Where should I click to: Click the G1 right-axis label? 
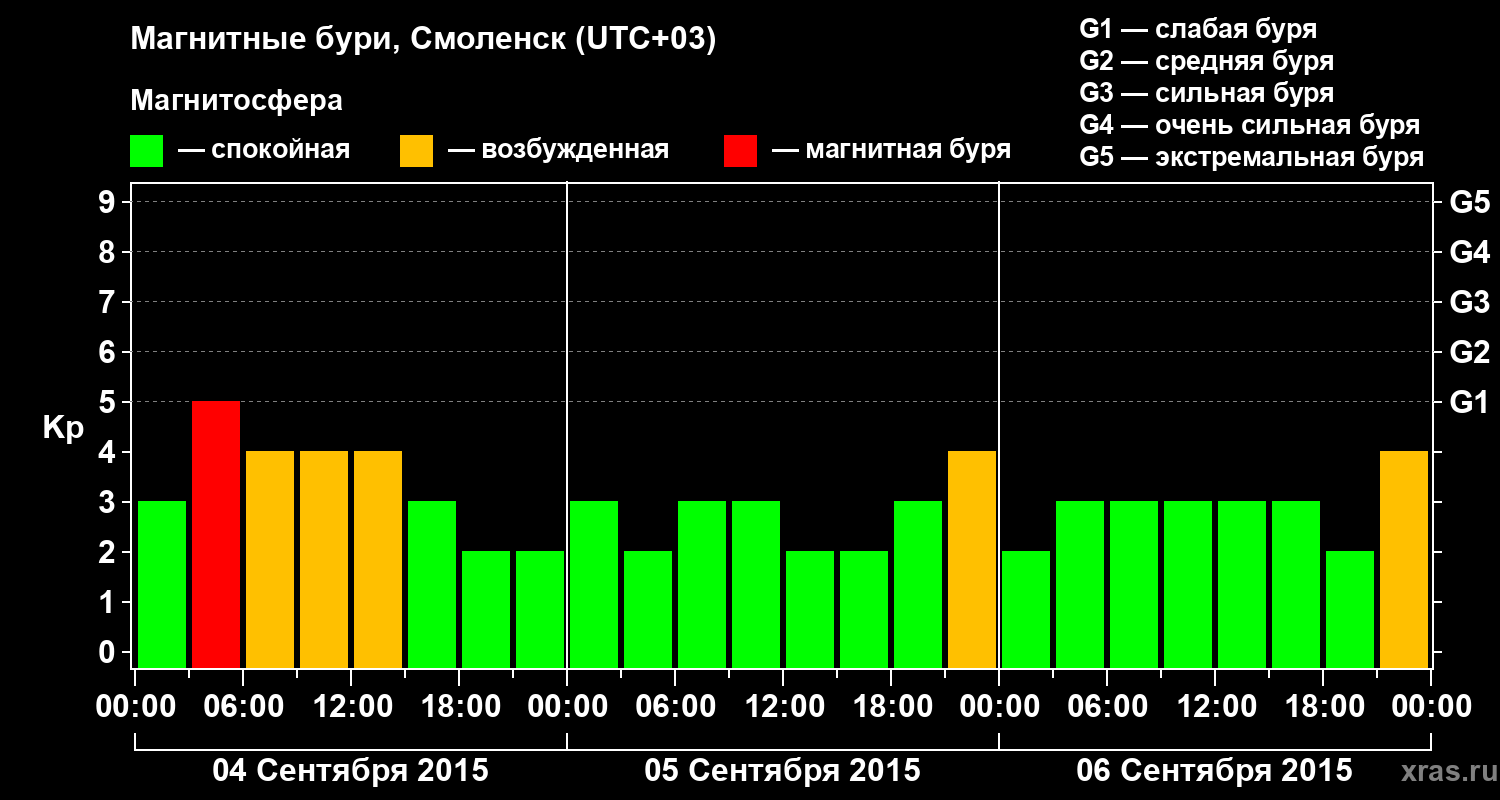coord(1469,402)
